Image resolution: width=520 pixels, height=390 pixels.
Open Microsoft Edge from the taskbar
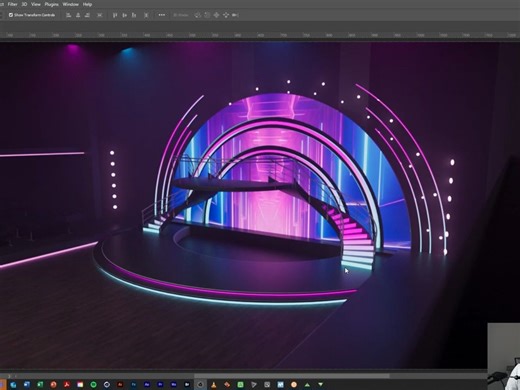(13, 385)
